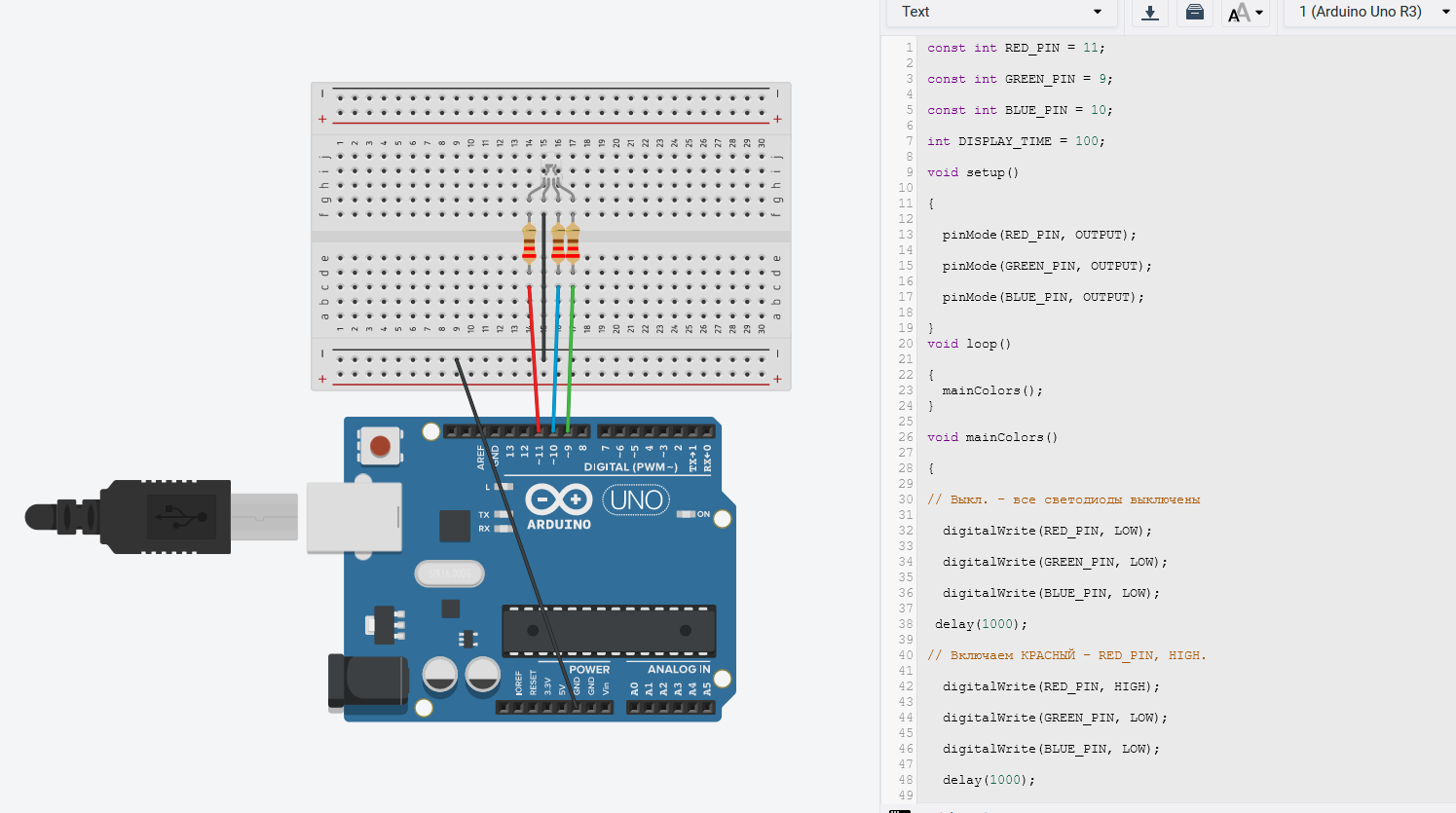This screenshot has height=813, width=1456.
Task: Click line number 1 in code gutter
Action: (910, 48)
